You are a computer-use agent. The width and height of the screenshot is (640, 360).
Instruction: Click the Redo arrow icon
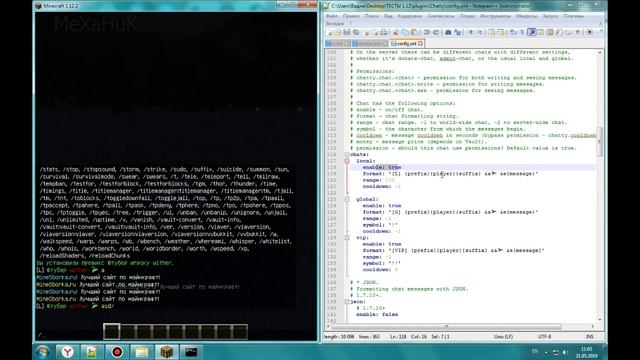click(x=436, y=32)
